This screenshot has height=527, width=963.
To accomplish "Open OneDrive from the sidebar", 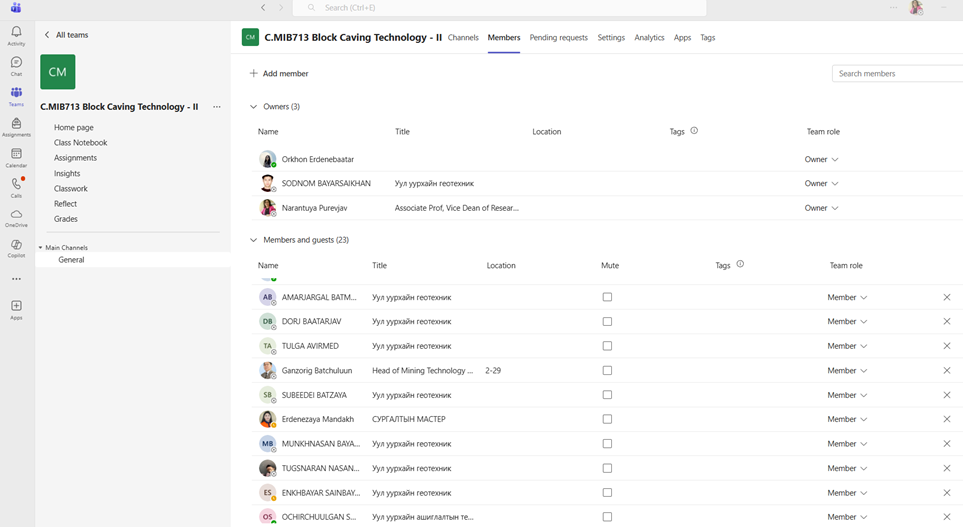I will 16,216.
